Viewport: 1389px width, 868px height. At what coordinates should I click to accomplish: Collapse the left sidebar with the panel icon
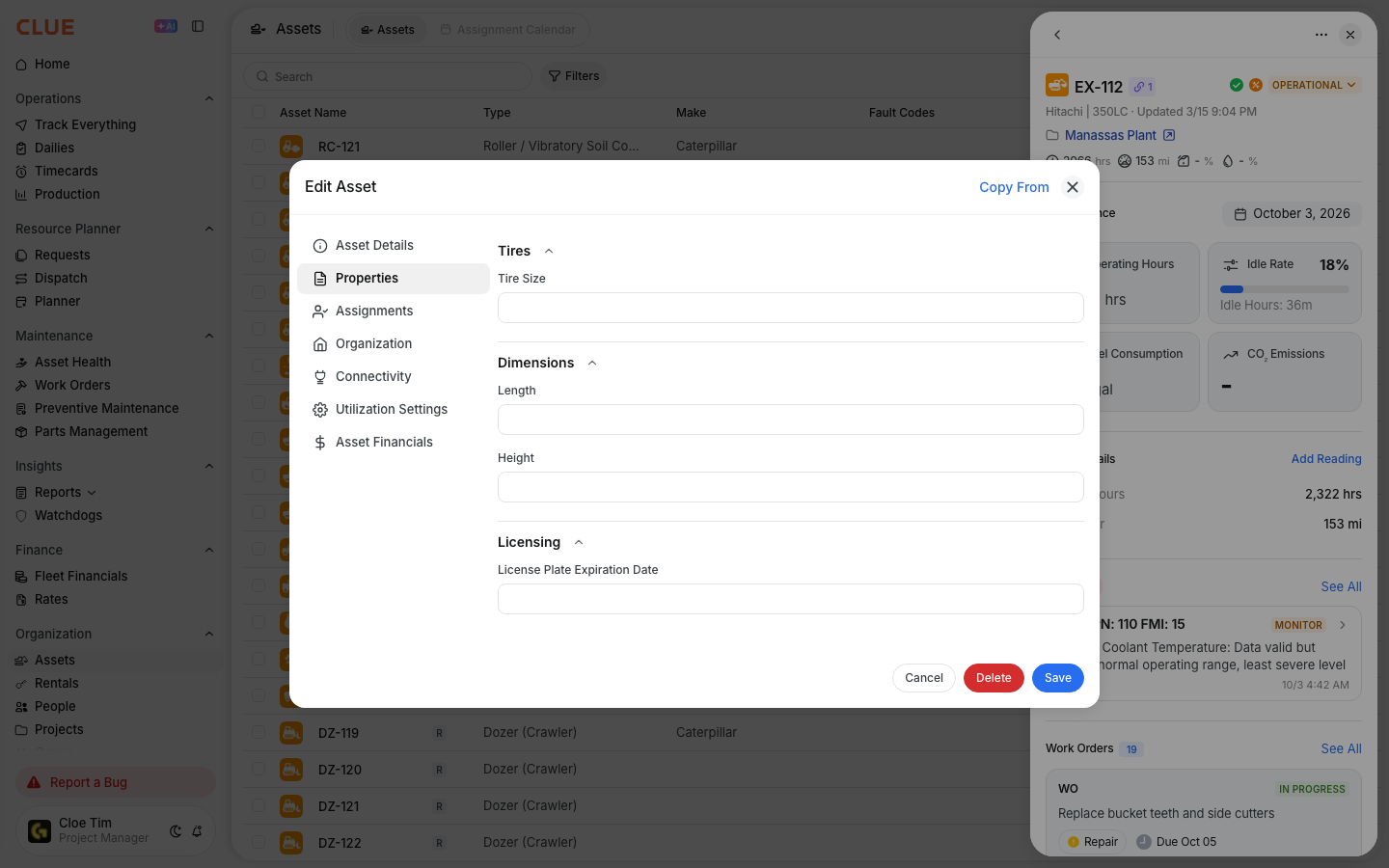coord(198,26)
